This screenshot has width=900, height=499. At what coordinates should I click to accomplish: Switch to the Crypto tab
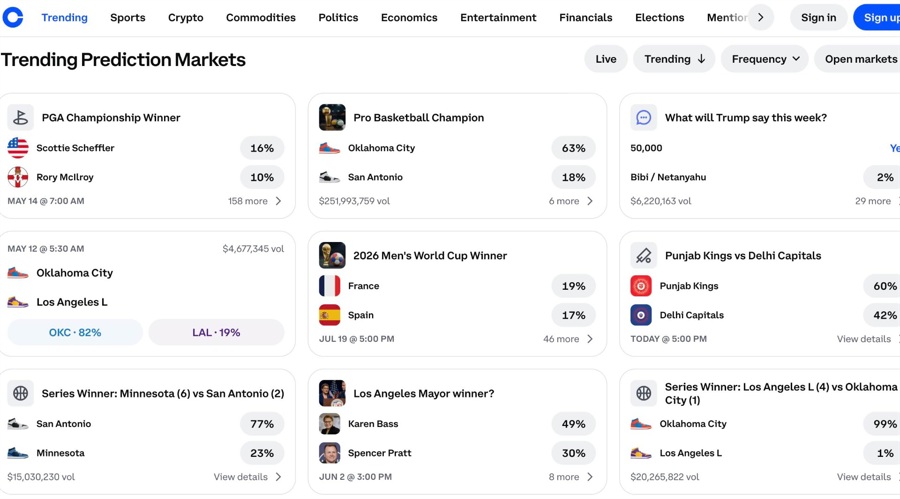[x=185, y=17]
